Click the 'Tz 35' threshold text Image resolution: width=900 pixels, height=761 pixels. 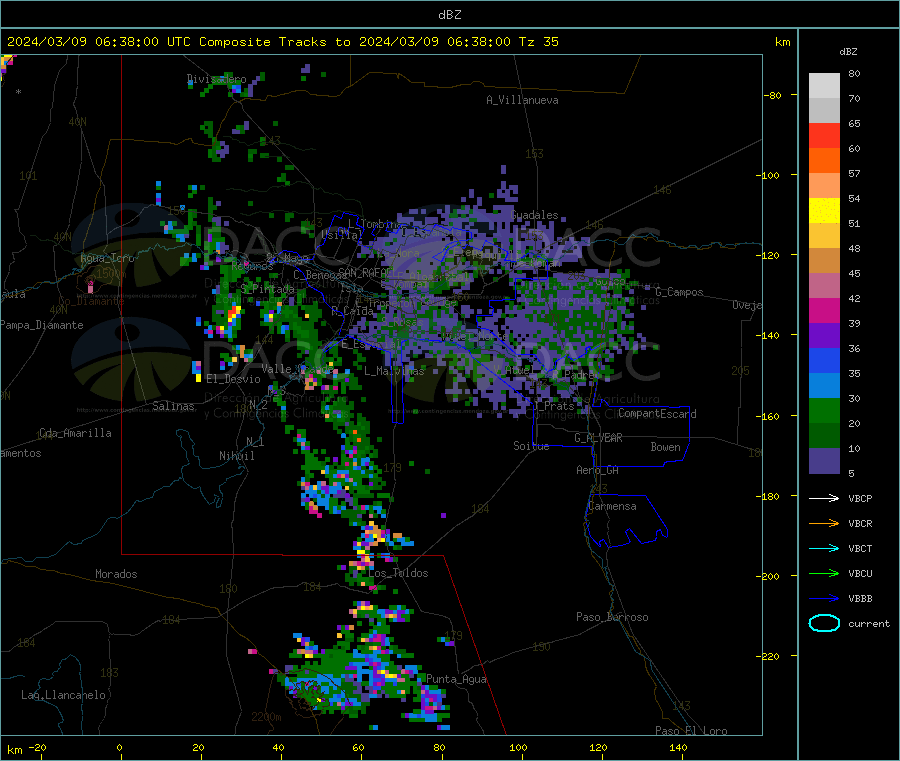[x=538, y=42]
